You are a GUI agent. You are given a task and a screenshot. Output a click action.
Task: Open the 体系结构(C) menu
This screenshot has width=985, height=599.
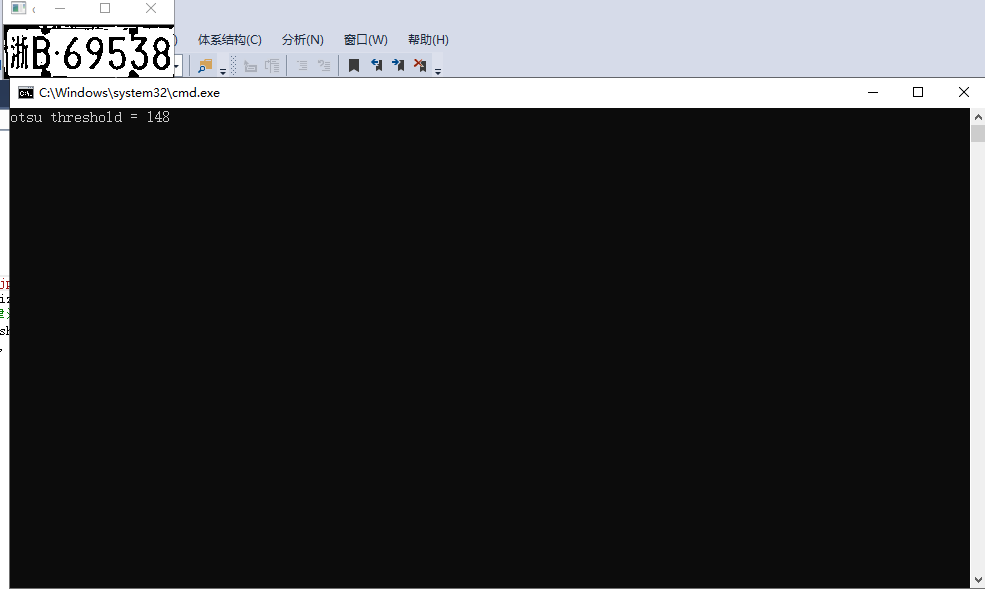(229, 40)
